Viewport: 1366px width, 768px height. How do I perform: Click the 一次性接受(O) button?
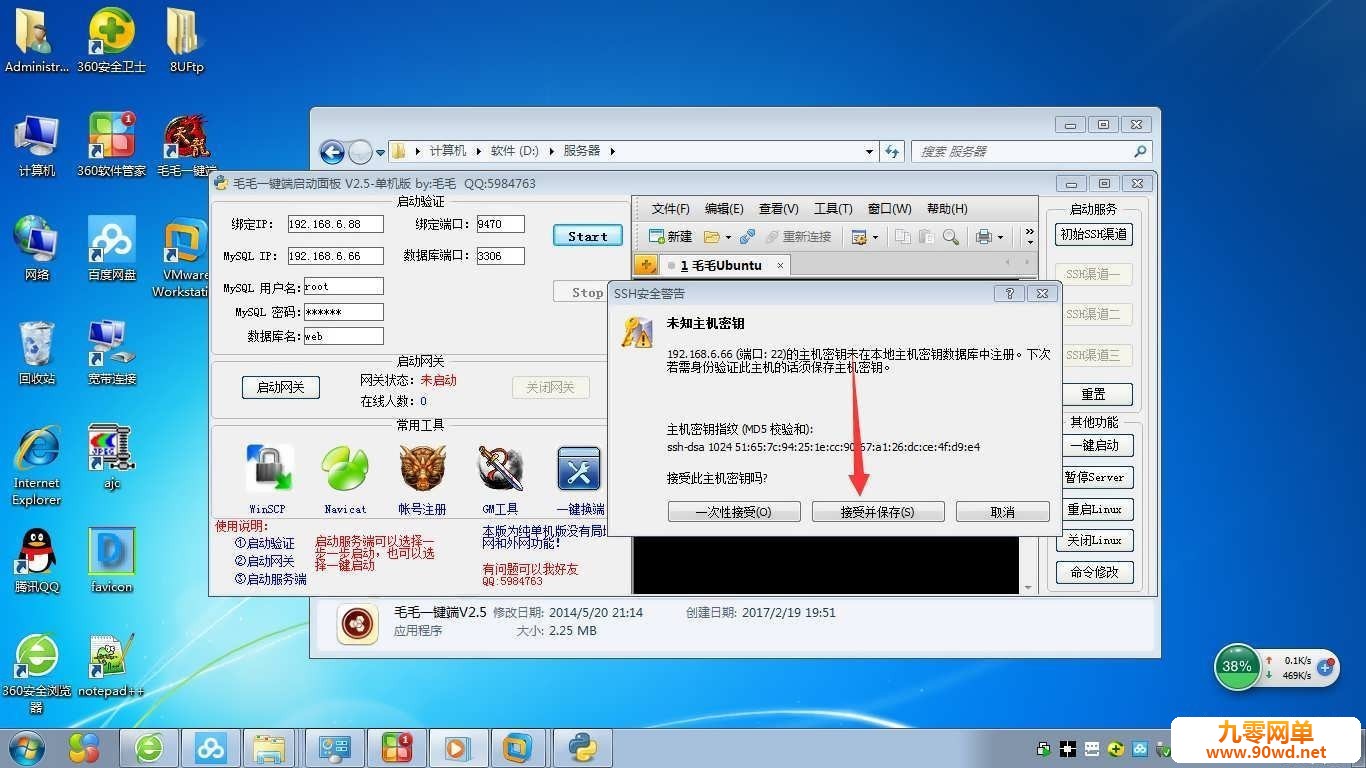(734, 512)
